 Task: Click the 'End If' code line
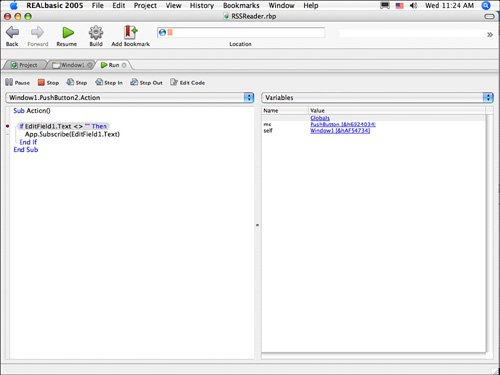(28, 142)
